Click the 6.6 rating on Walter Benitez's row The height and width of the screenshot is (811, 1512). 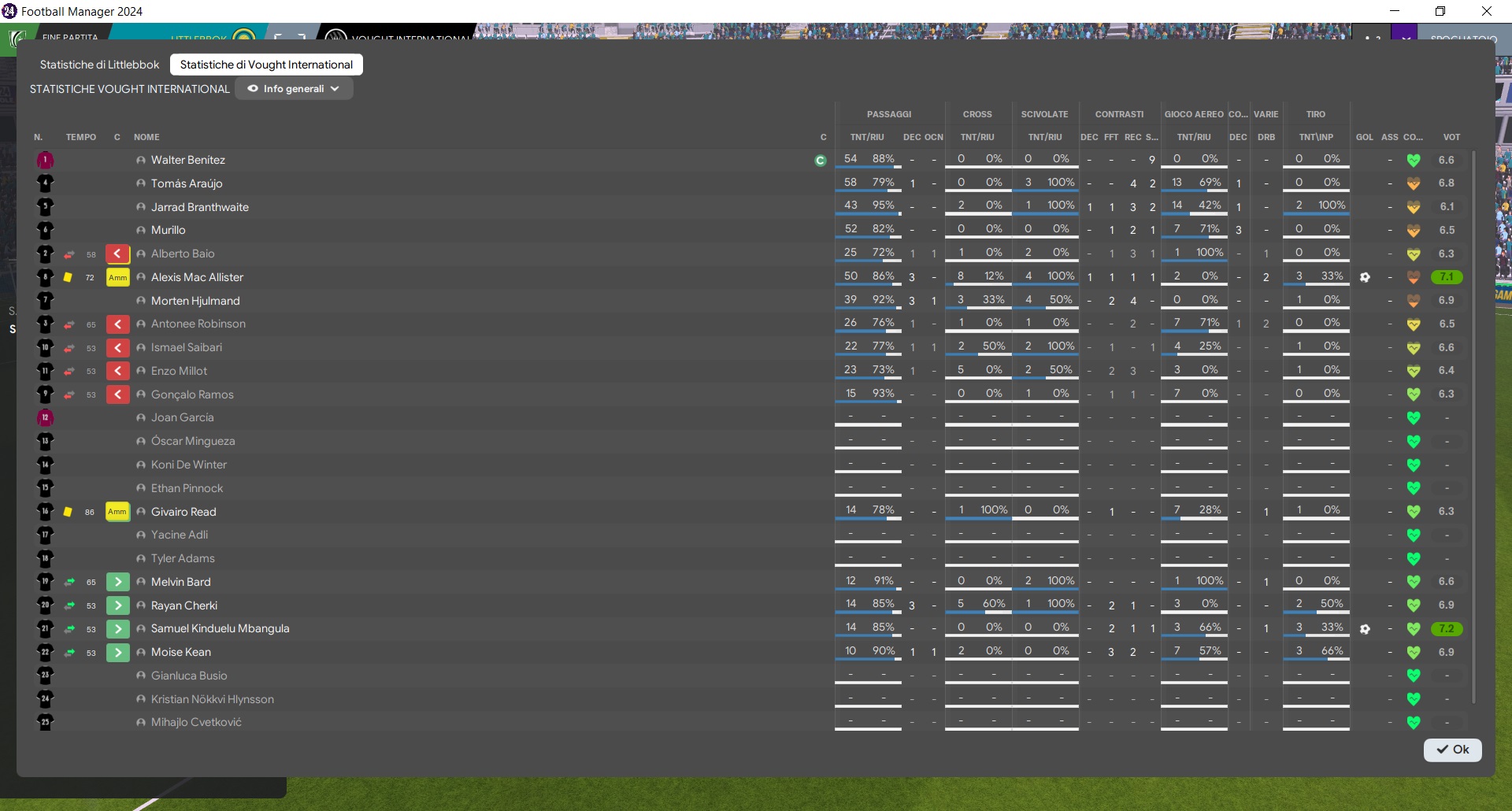point(1447,160)
